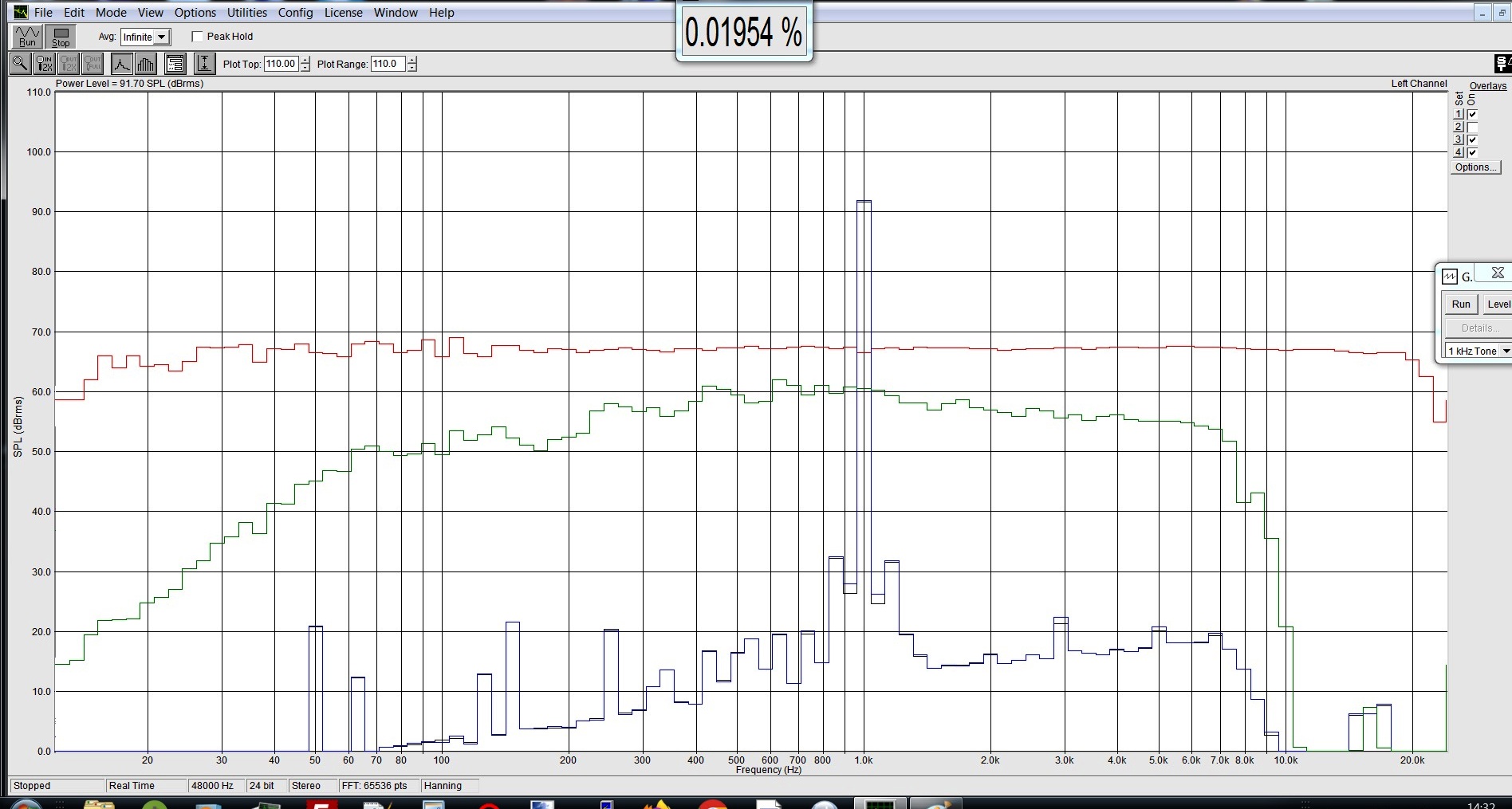Click the black ST icon at top right
The width and height of the screenshot is (1512, 809).
coord(1503,64)
